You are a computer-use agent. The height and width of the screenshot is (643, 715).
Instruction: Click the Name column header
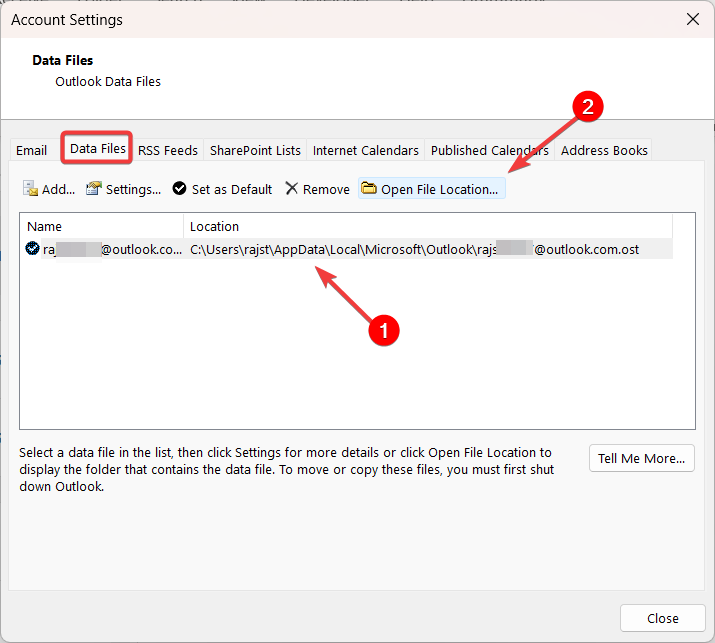102,226
